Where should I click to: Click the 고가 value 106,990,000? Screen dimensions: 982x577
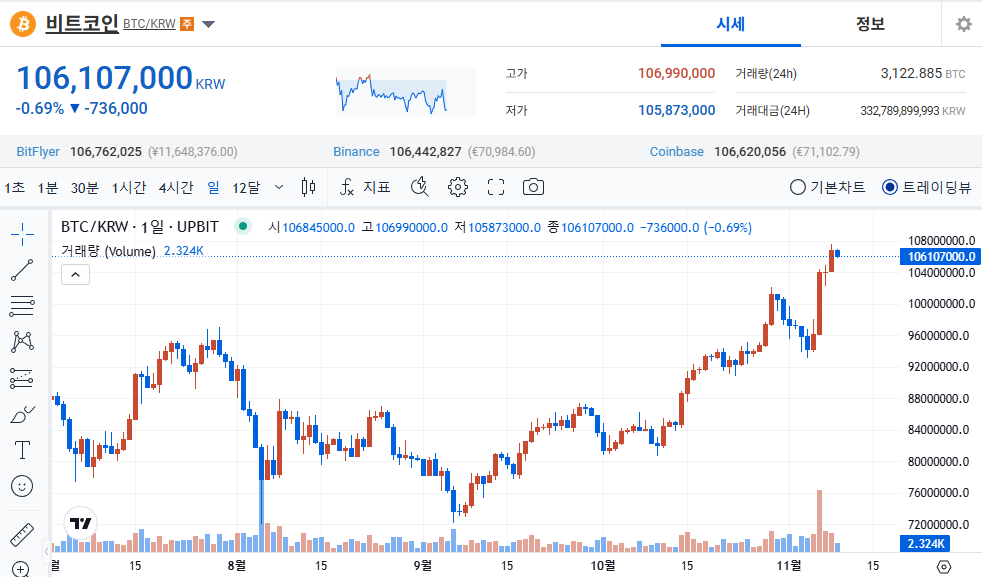[676, 73]
